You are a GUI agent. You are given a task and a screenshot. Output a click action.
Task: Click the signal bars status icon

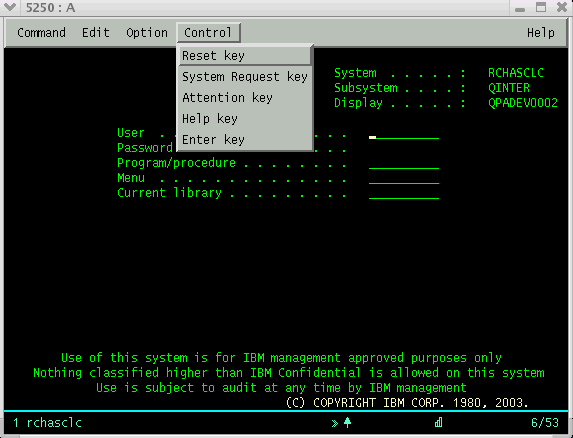tap(439, 423)
